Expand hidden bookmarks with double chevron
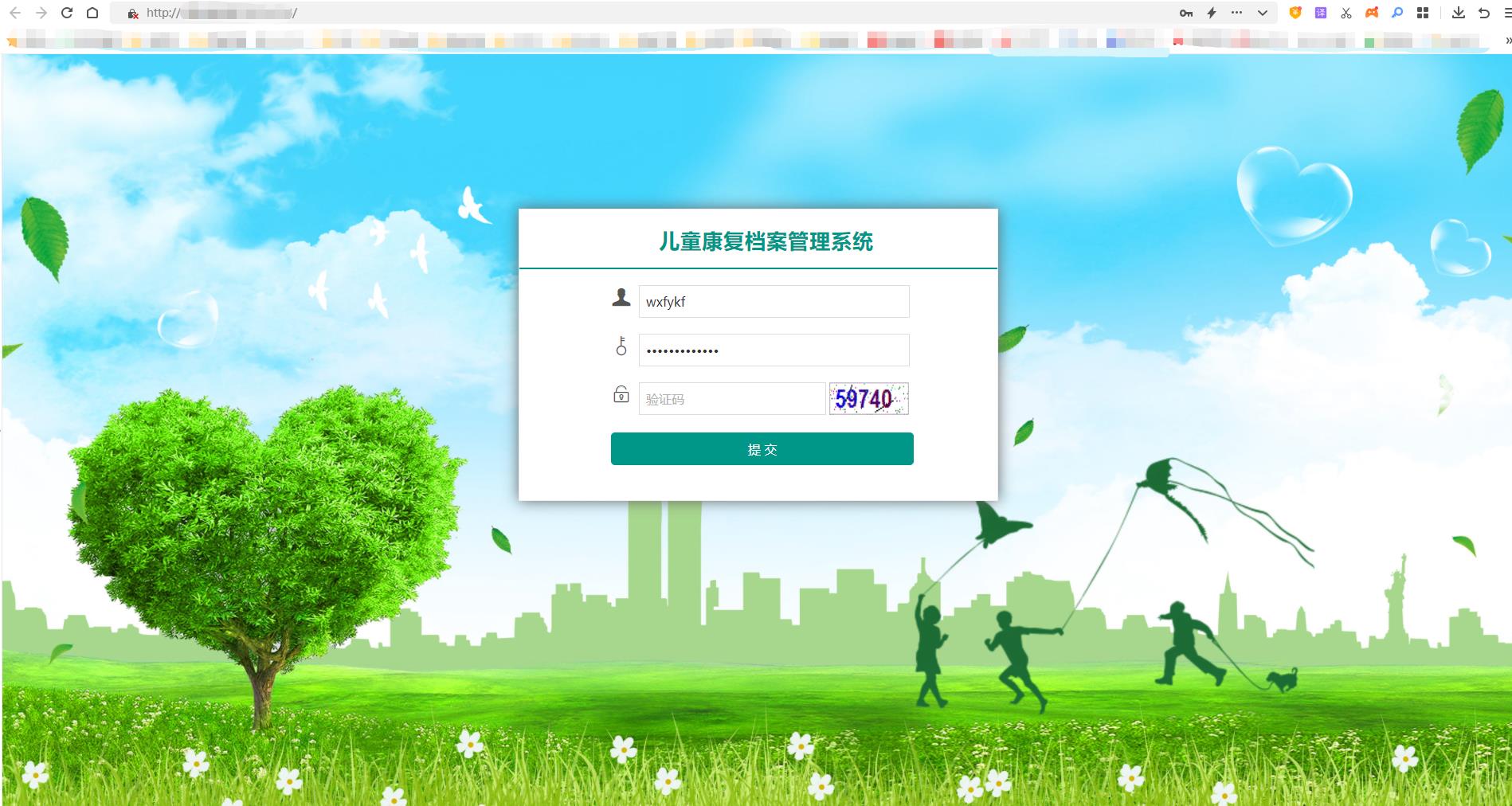The width and height of the screenshot is (1512, 806). [x=1507, y=41]
